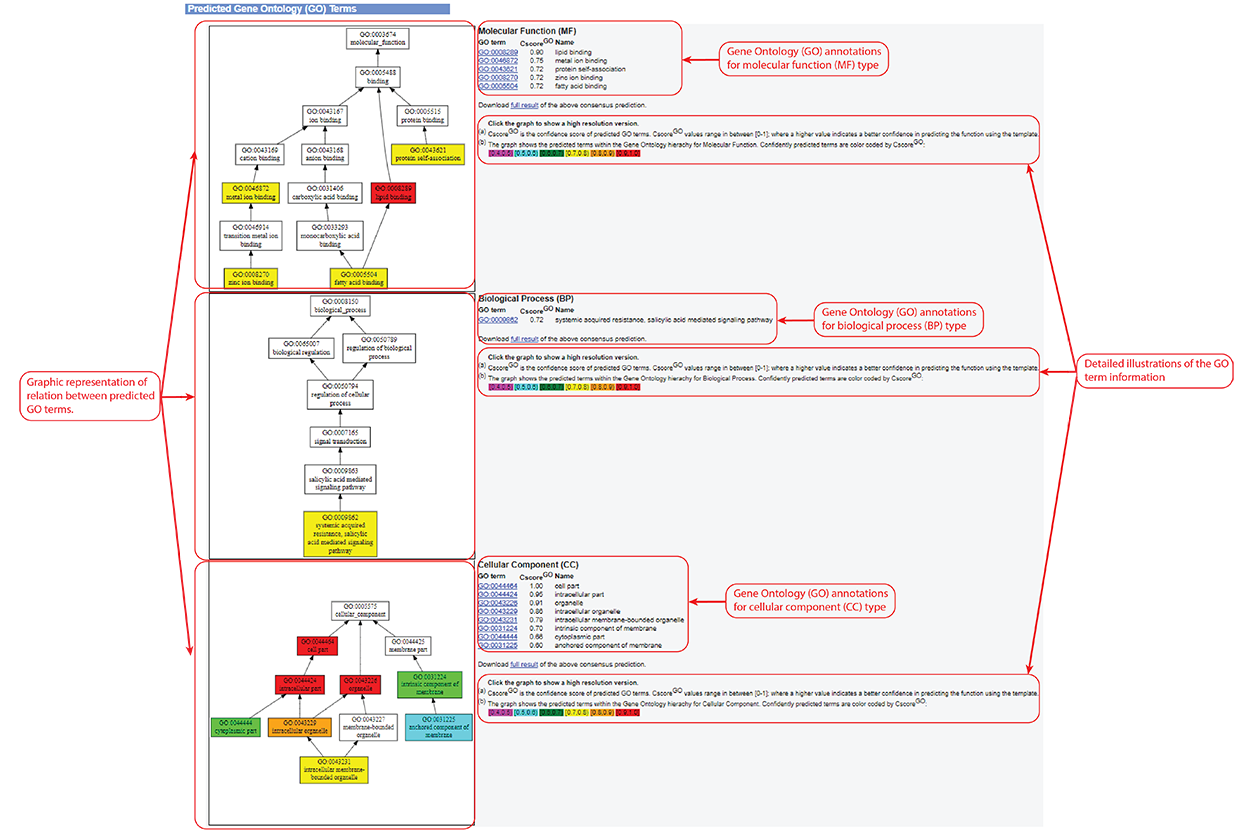Select the membrane part graph node

point(408,648)
